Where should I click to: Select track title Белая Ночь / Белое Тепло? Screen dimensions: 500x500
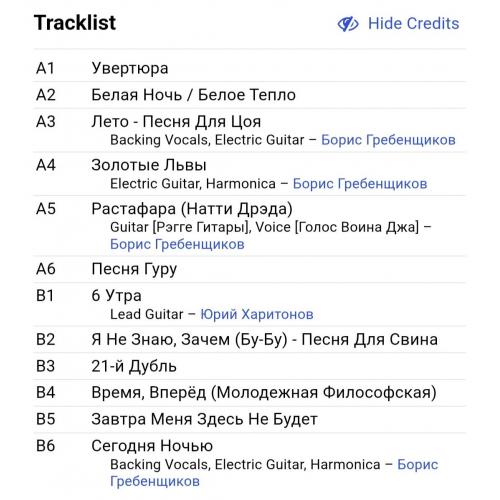point(194,95)
